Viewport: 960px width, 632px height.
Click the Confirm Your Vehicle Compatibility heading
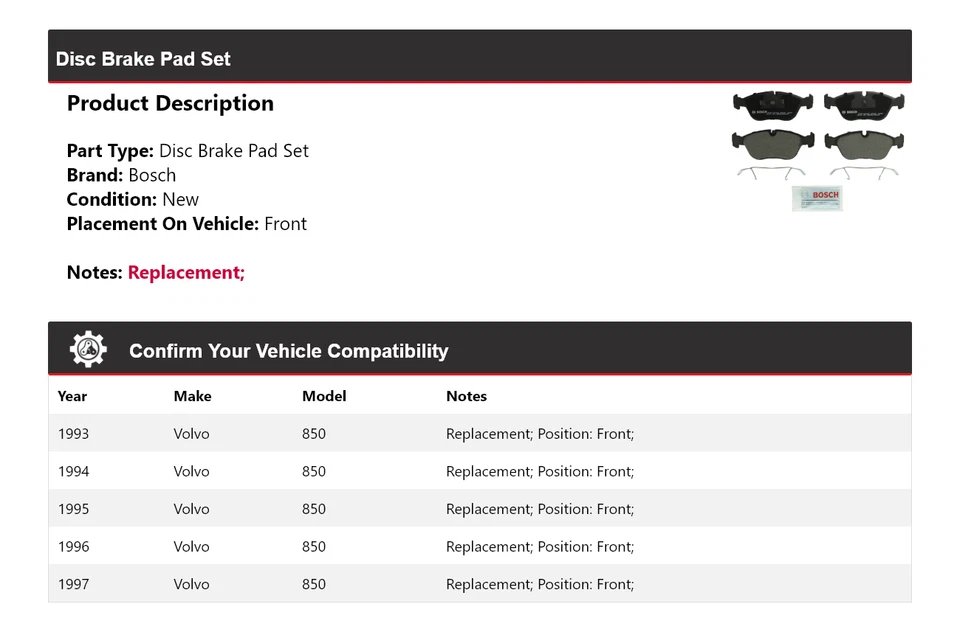(x=288, y=351)
